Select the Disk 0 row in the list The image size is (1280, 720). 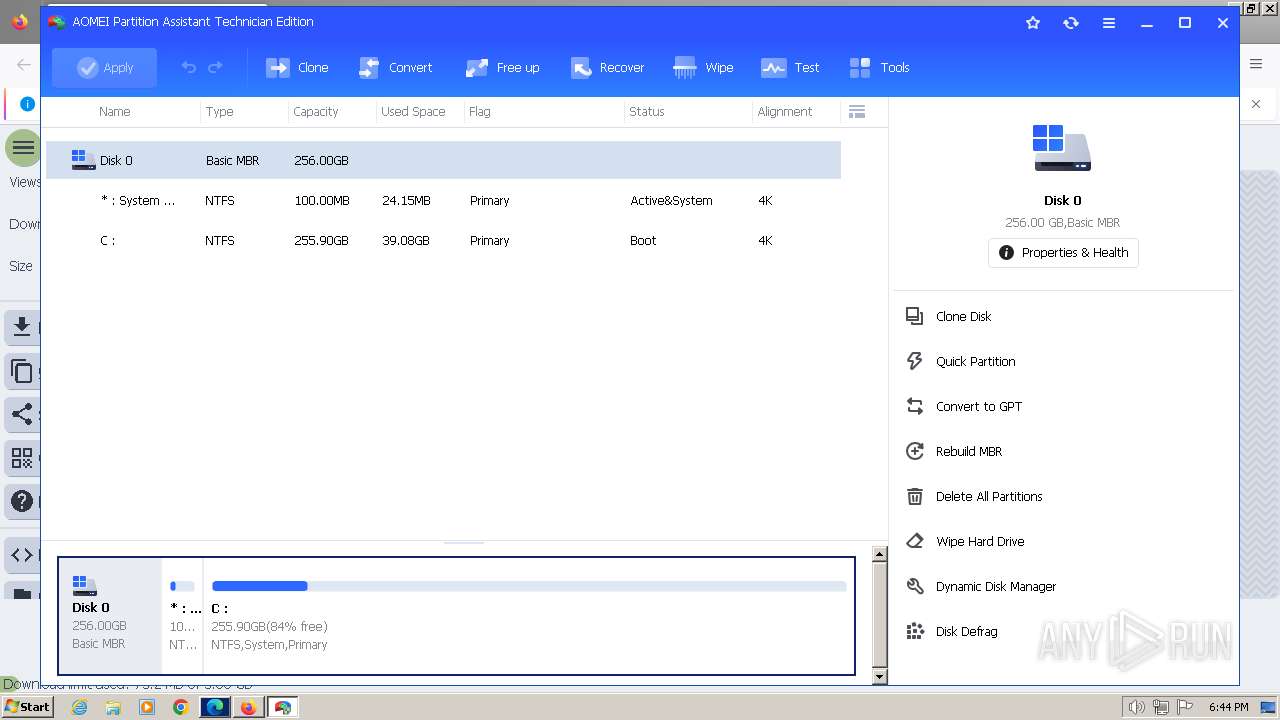pos(443,160)
